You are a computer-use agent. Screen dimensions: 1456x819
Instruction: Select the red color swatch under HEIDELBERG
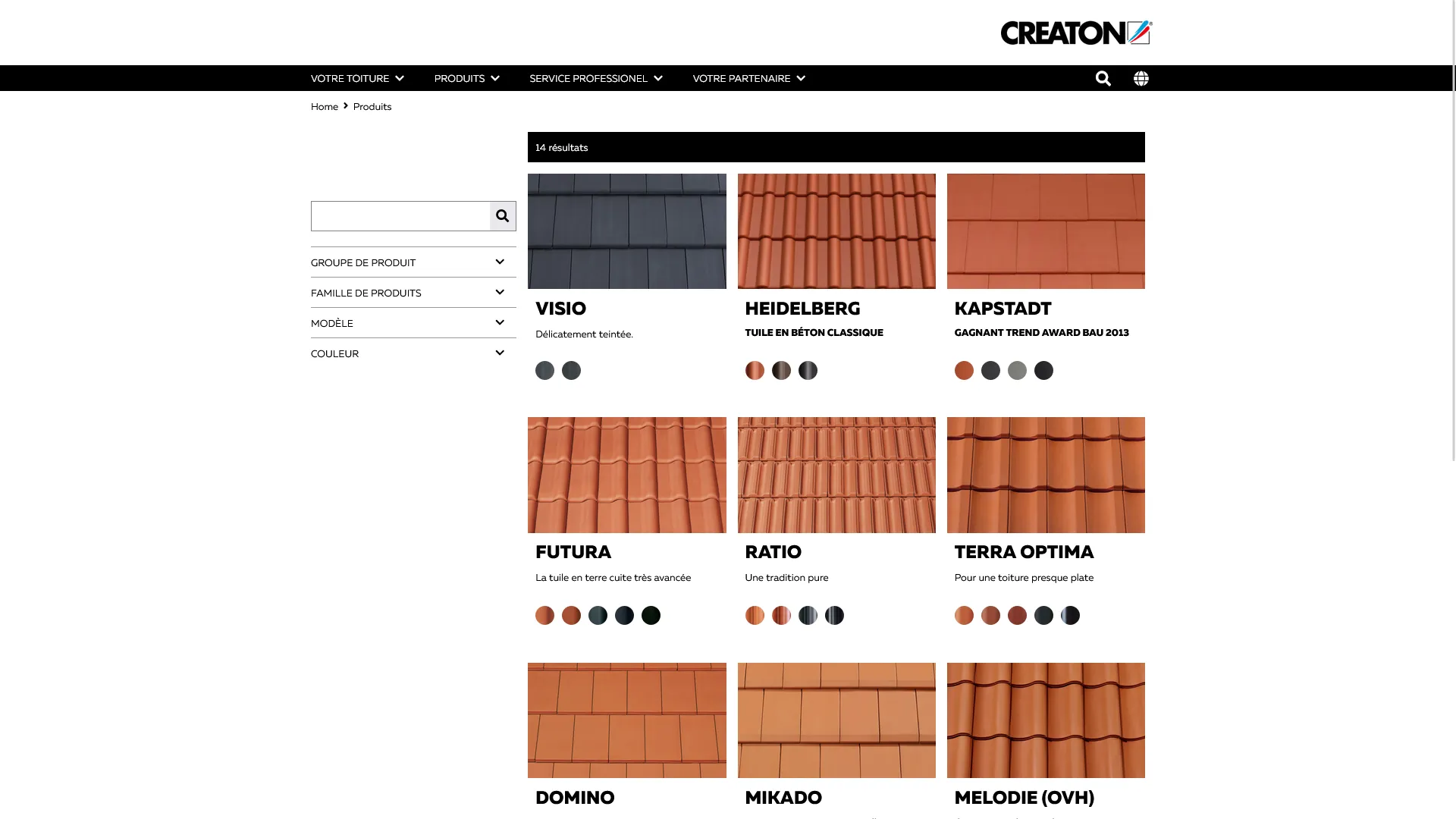755,370
